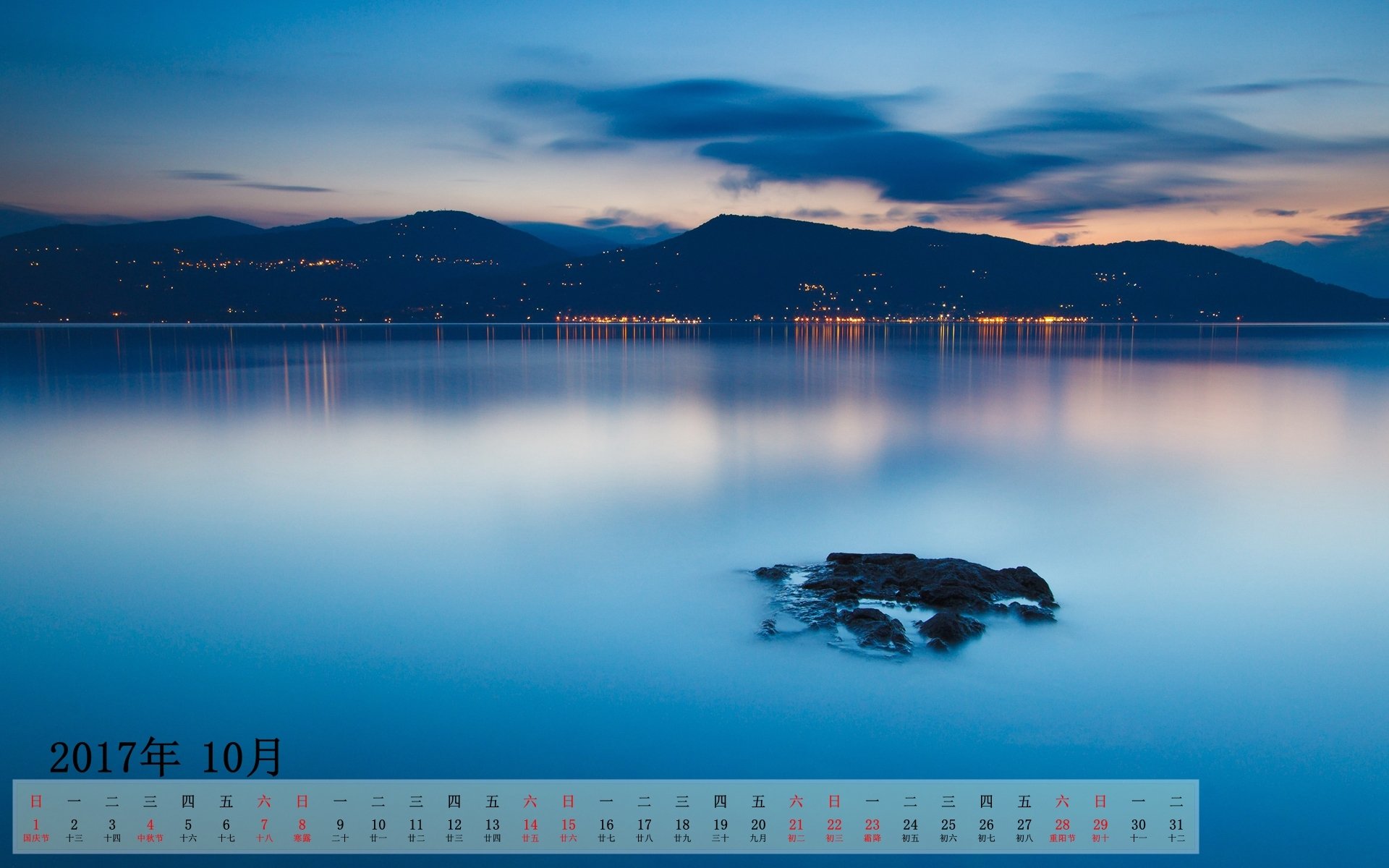Click the date 10 on the calendar
1389x868 pixels.
378,825
